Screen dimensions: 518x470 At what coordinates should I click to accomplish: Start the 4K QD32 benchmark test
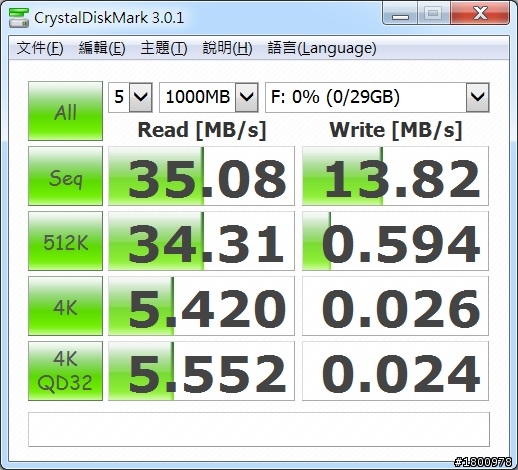coord(65,371)
